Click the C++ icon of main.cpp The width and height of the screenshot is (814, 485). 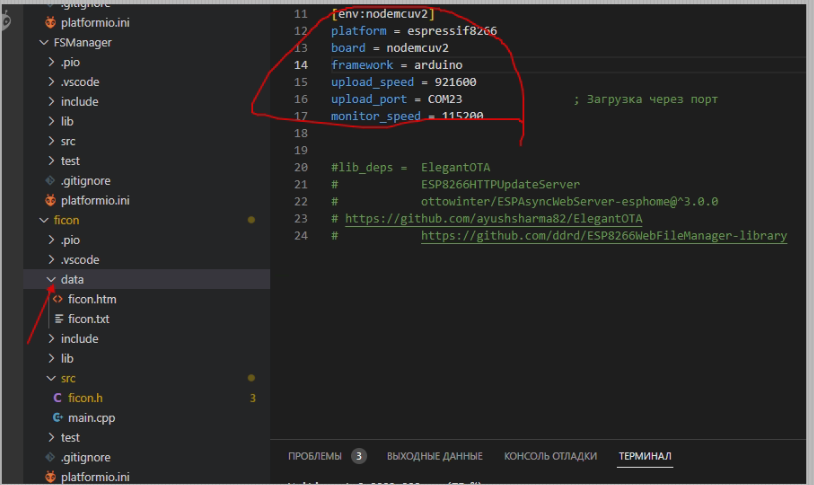(x=58, y=417)
